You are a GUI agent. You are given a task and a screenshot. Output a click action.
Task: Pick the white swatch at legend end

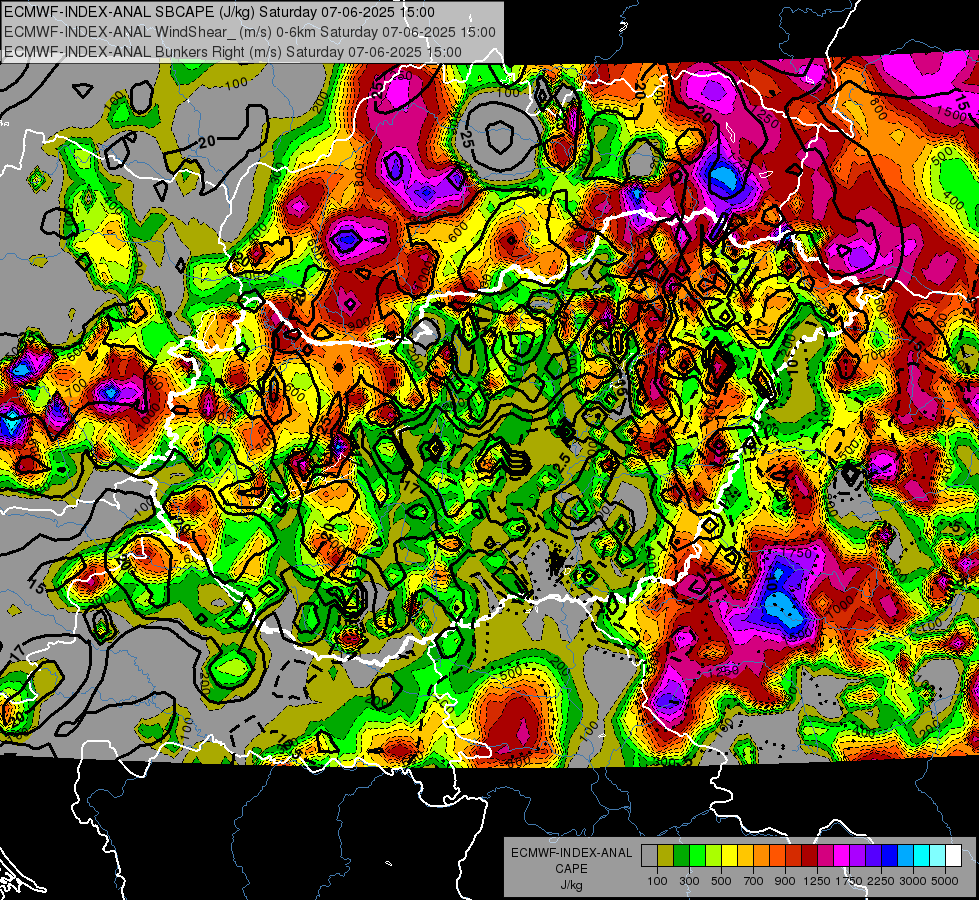coord(953,856)
